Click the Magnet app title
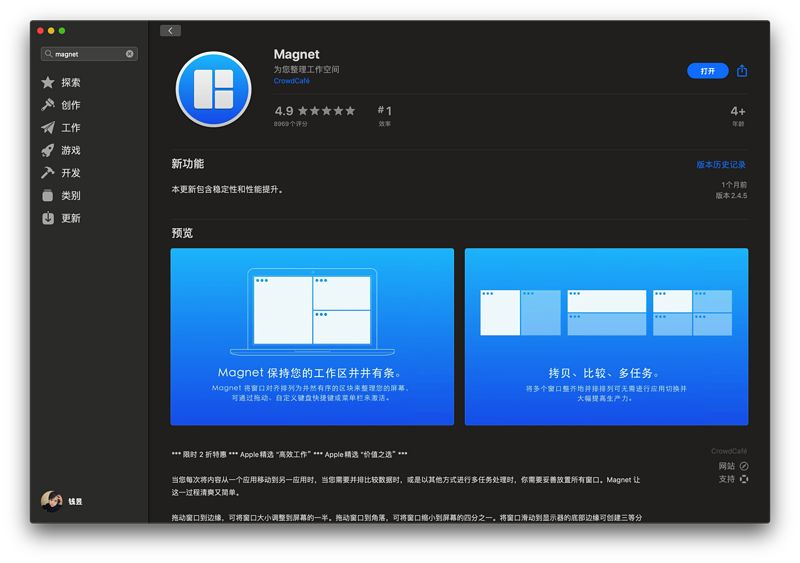Screen dimensions: 800x563 (296, 54)
